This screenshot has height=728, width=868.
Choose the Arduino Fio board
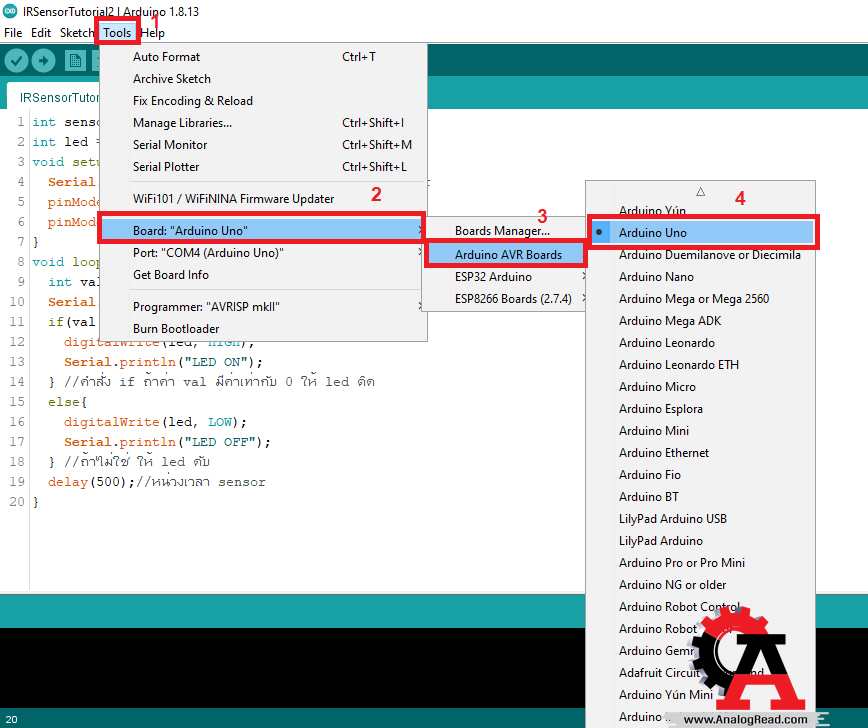coord(700,475)
